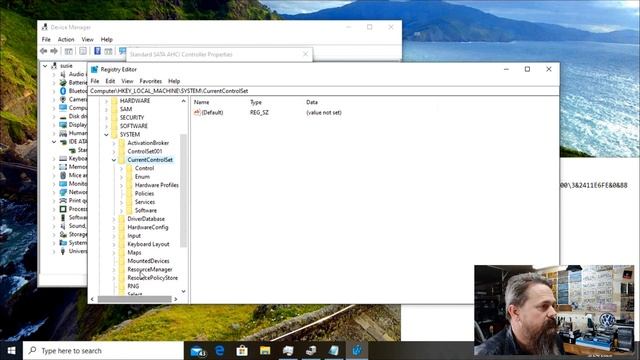The height and width of the screenshot is (360, 640).
Task: Open the Device Manager File menu
Action: coord(46,40)
